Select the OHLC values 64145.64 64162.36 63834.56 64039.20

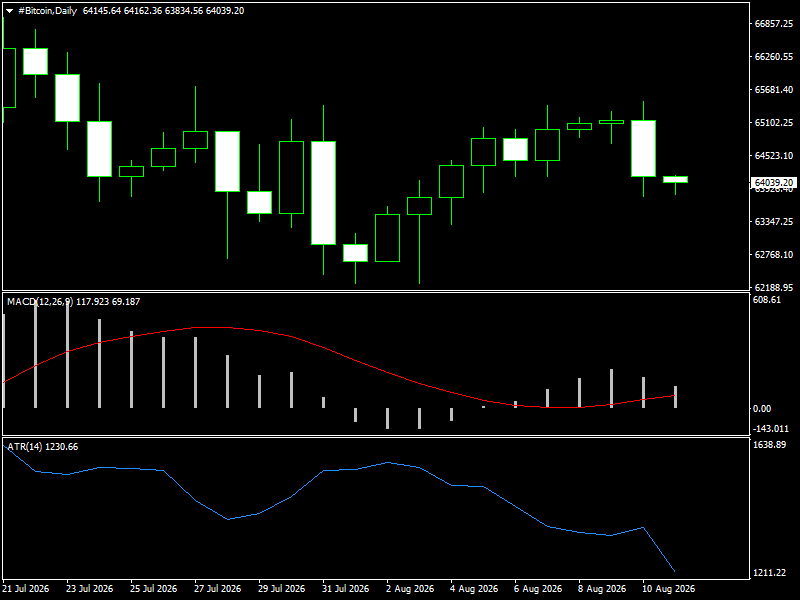pos(163,11)
